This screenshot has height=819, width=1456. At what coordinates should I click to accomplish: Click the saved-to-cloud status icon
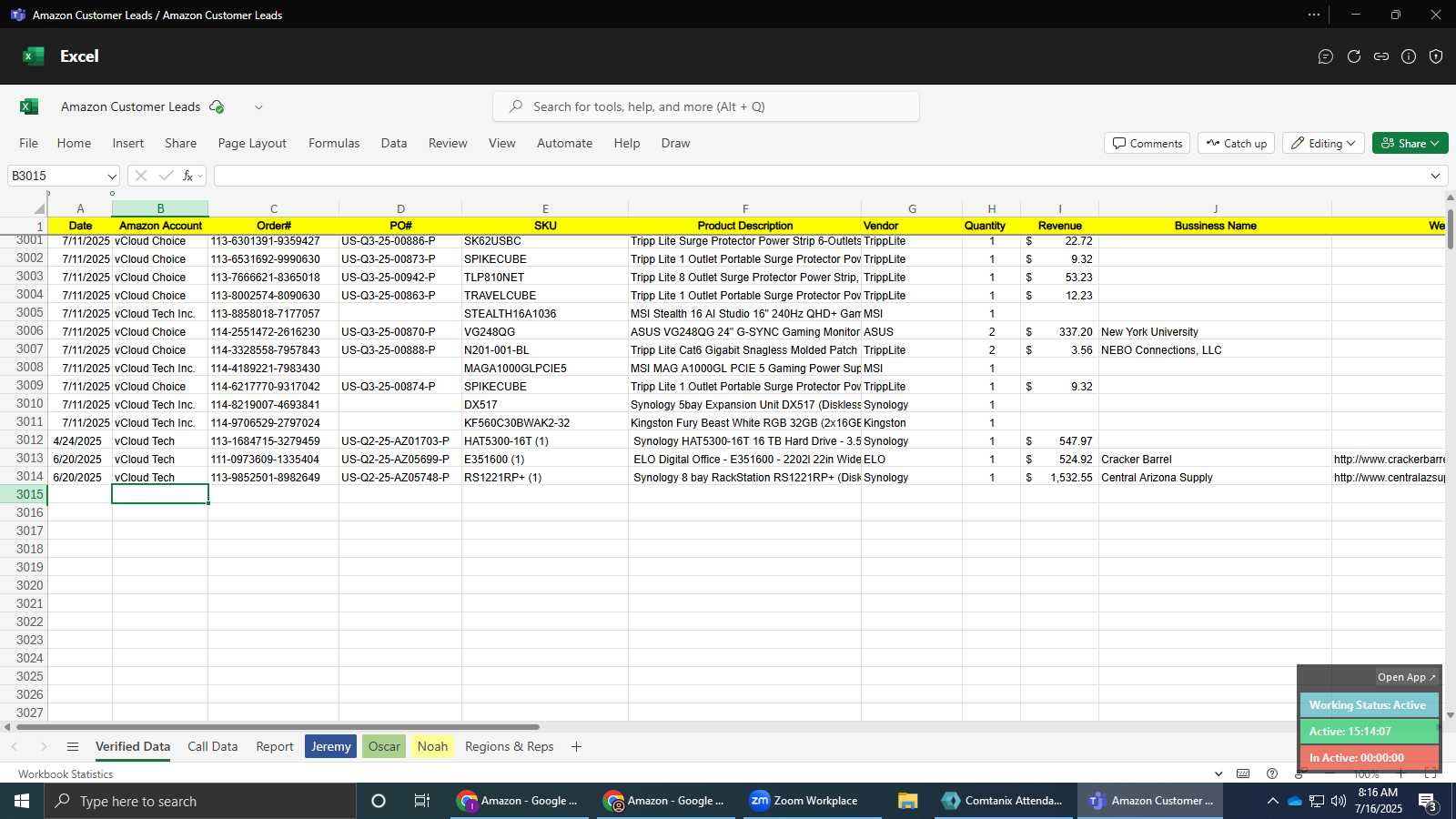pyautogui.click(x=217, y=106)
